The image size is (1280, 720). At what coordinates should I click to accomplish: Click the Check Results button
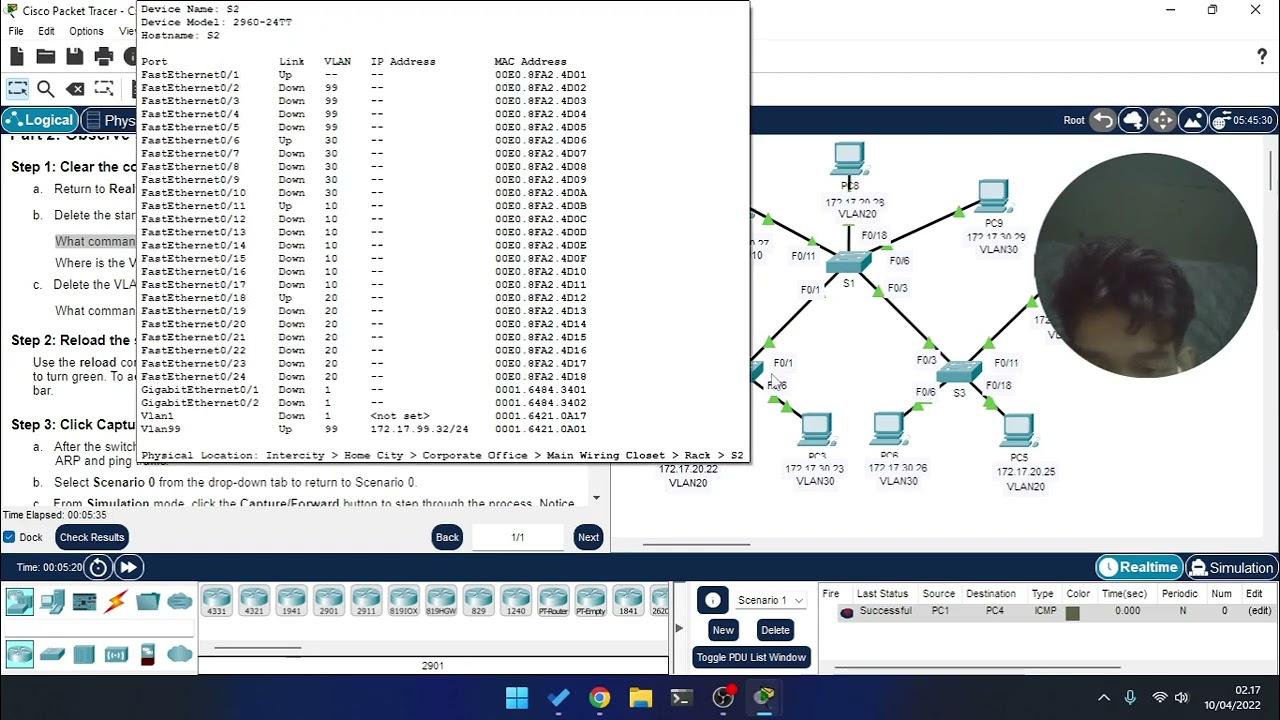click(x=91, y=537)
